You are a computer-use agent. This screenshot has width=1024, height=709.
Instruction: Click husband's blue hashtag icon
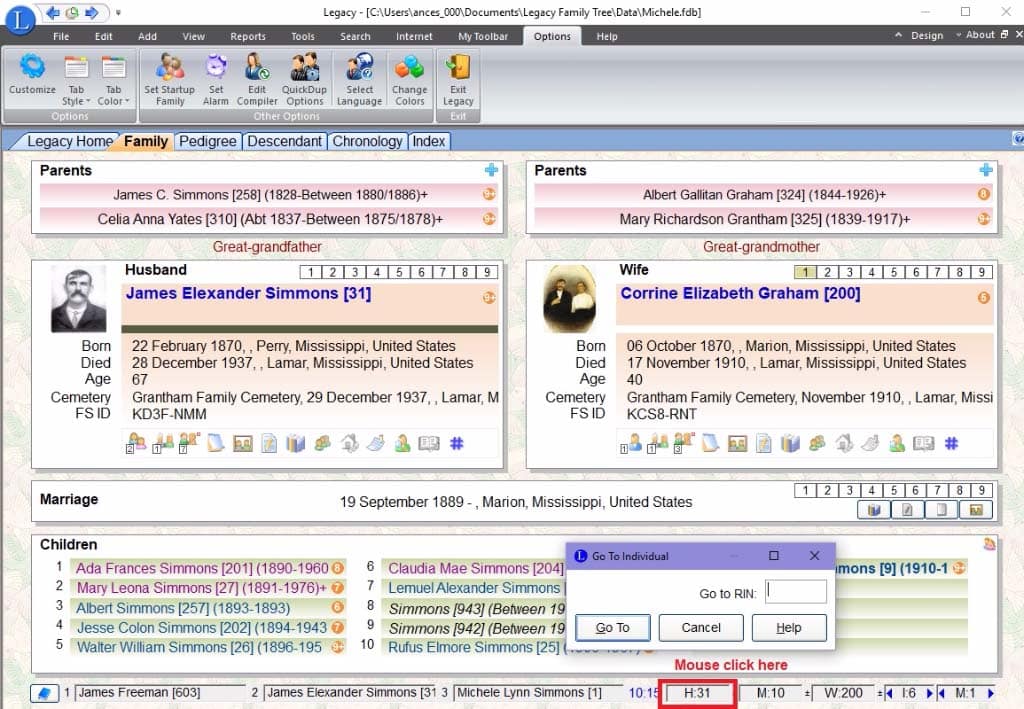pos(456,443)
